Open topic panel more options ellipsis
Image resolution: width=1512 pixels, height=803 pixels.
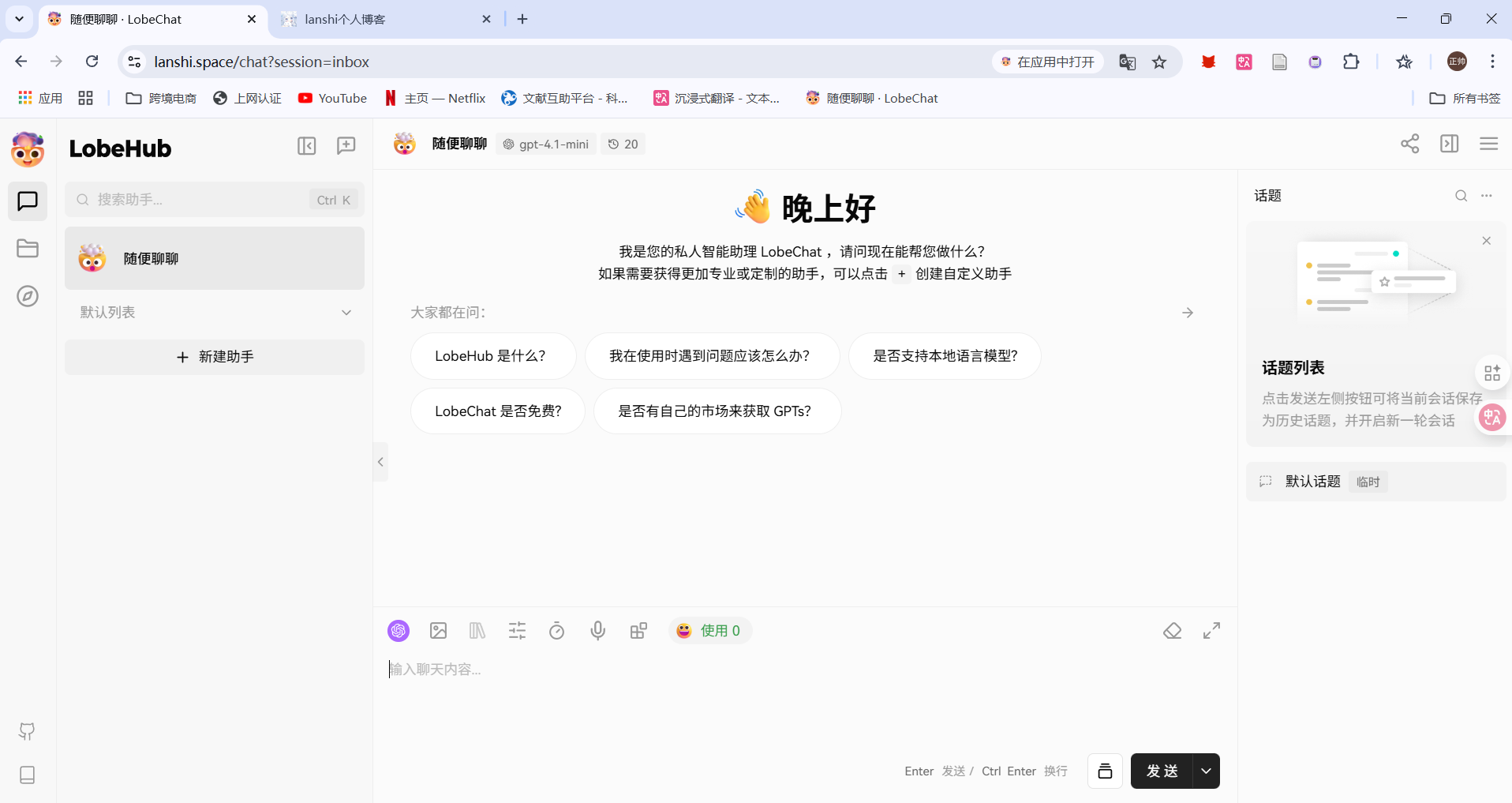[x=1487, y=196]
